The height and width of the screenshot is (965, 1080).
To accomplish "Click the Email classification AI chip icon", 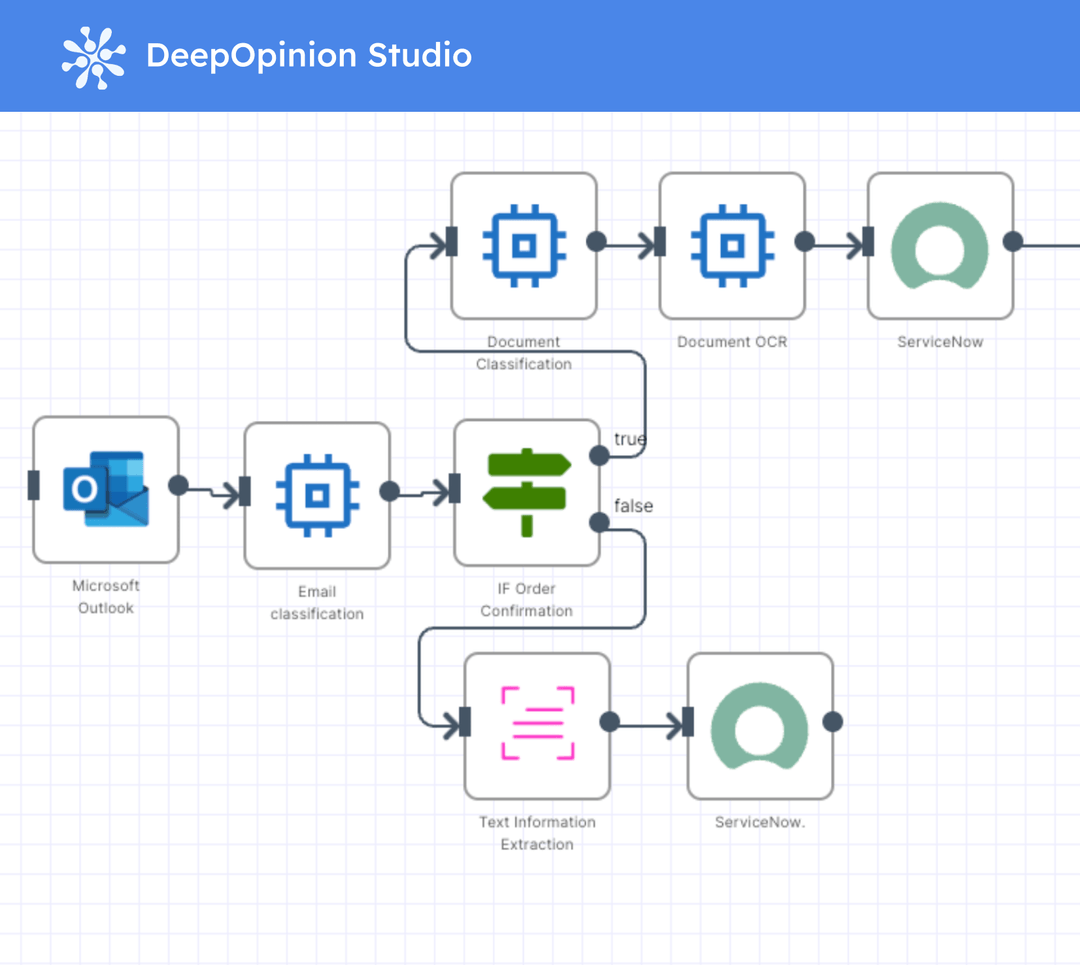I will pyautogui.click(x=317, y=493).
